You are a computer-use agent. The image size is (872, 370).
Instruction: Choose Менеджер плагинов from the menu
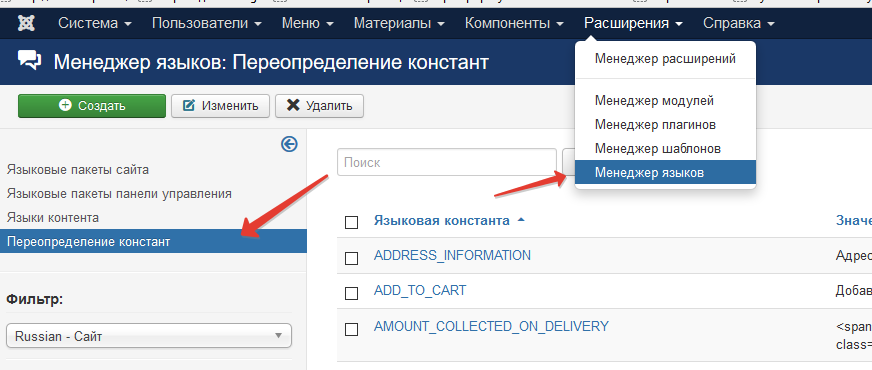[x=665, y=125]
